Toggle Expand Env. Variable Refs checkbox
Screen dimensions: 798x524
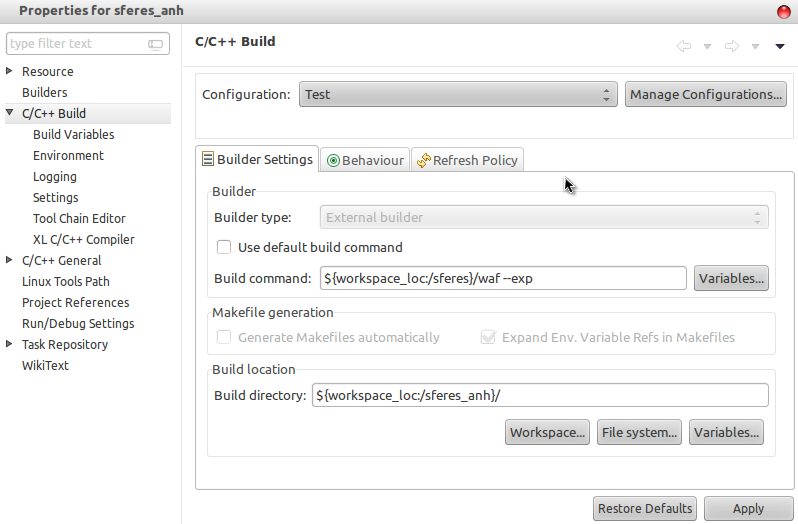tap(488, 337)
